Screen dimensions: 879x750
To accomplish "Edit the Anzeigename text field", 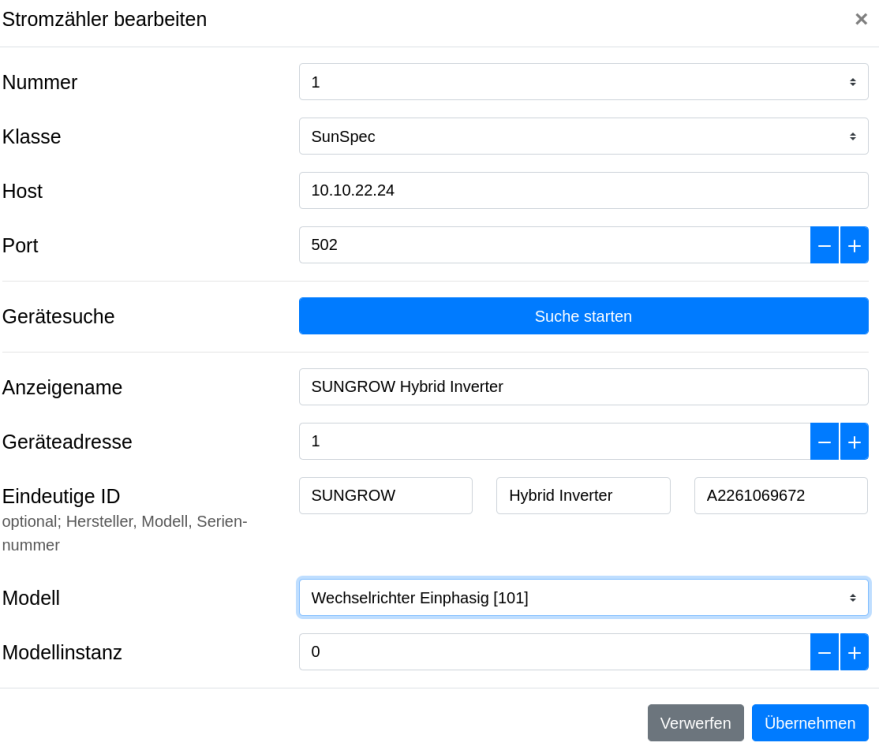I will tap(583, 387).
